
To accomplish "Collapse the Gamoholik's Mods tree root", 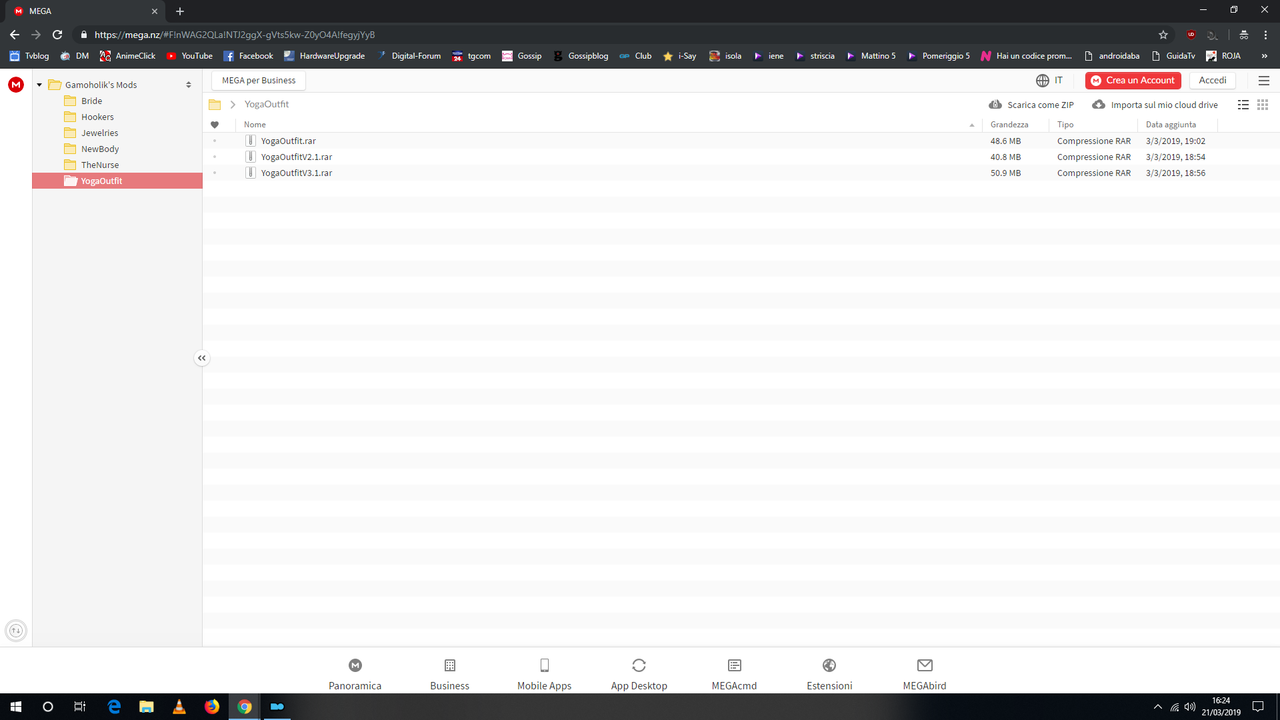I will coord(39,85).
